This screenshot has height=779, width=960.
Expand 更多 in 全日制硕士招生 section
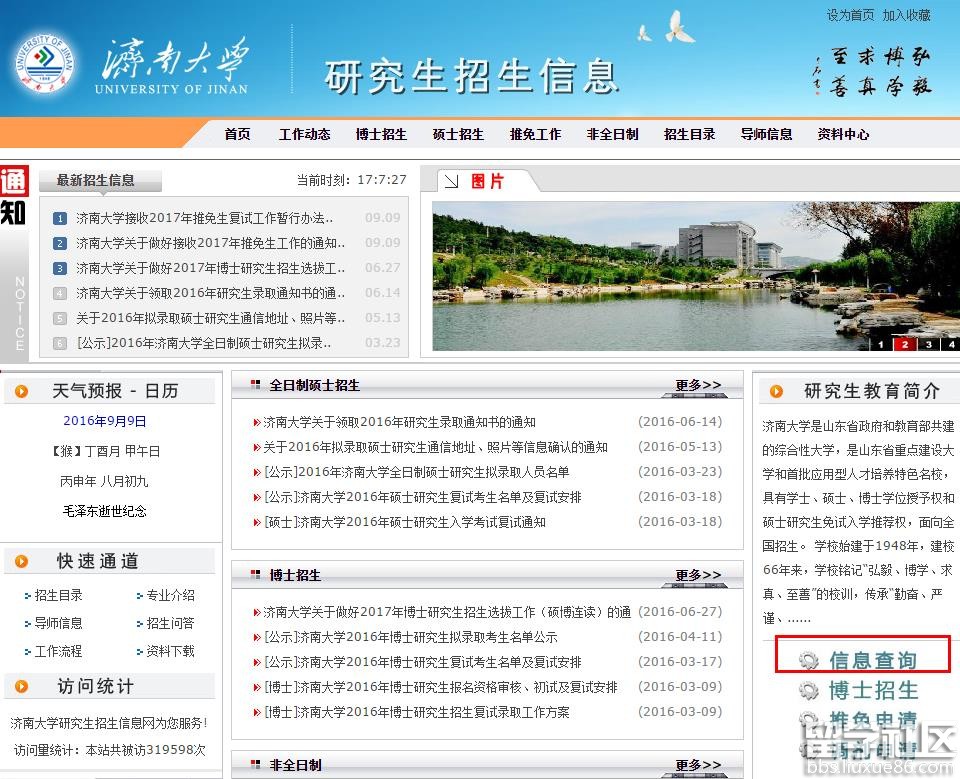point(697,385)
